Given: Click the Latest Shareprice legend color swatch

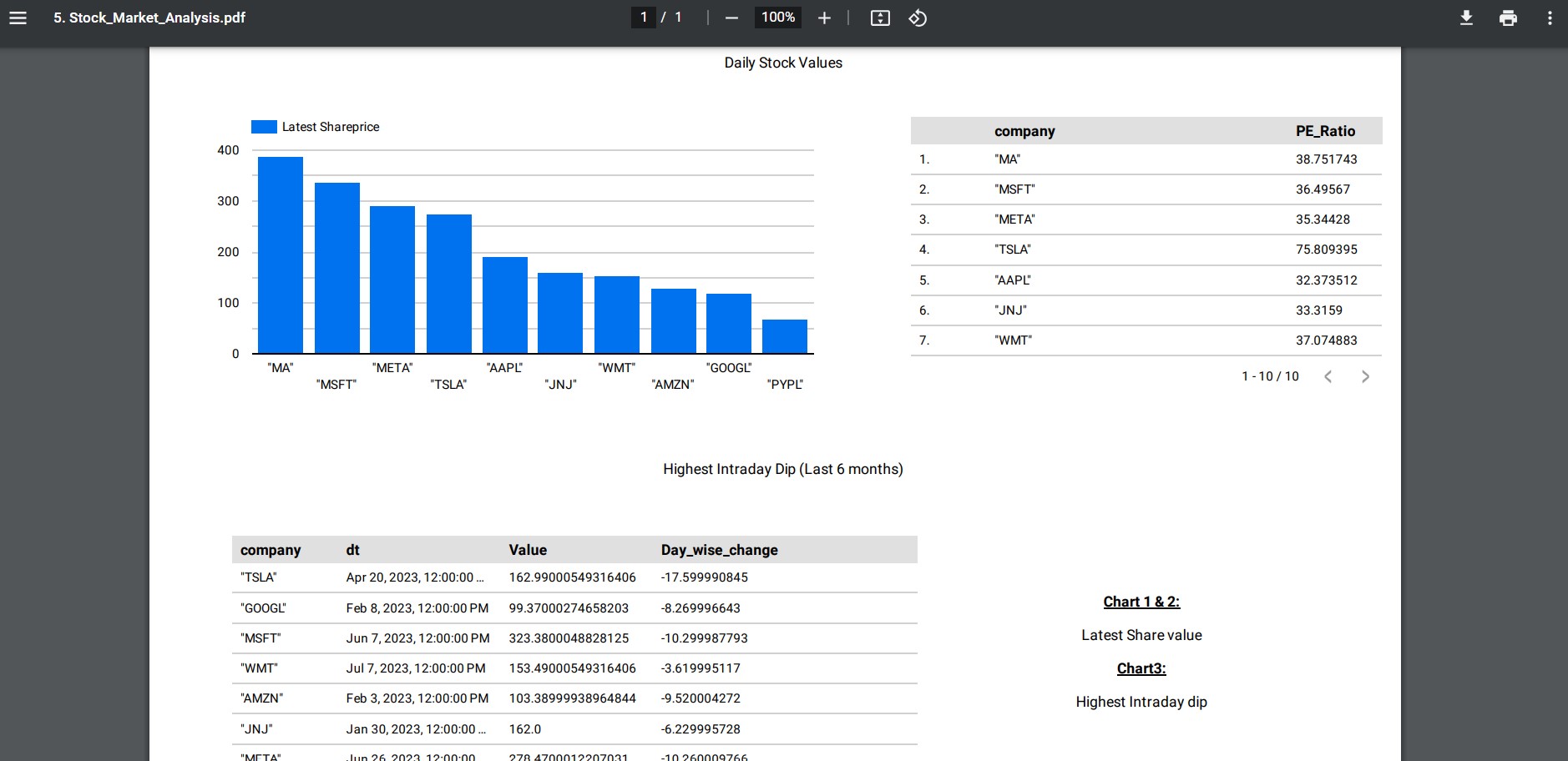Looking at the screenshot, I should coord(264,127).
